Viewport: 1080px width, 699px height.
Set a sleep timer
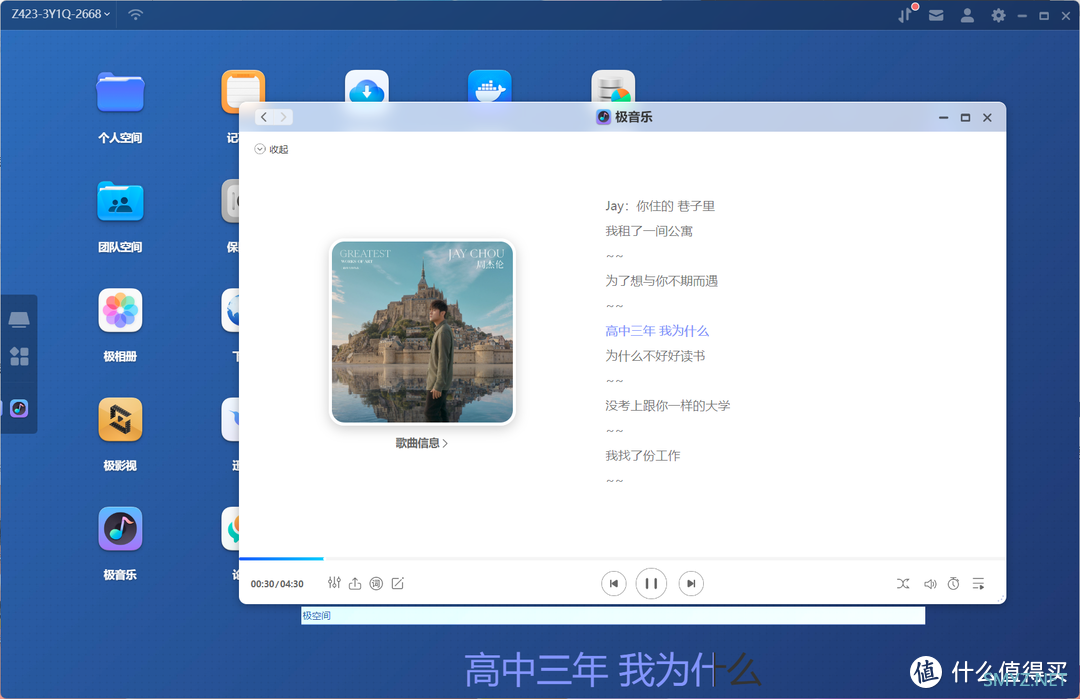(953, 583)
